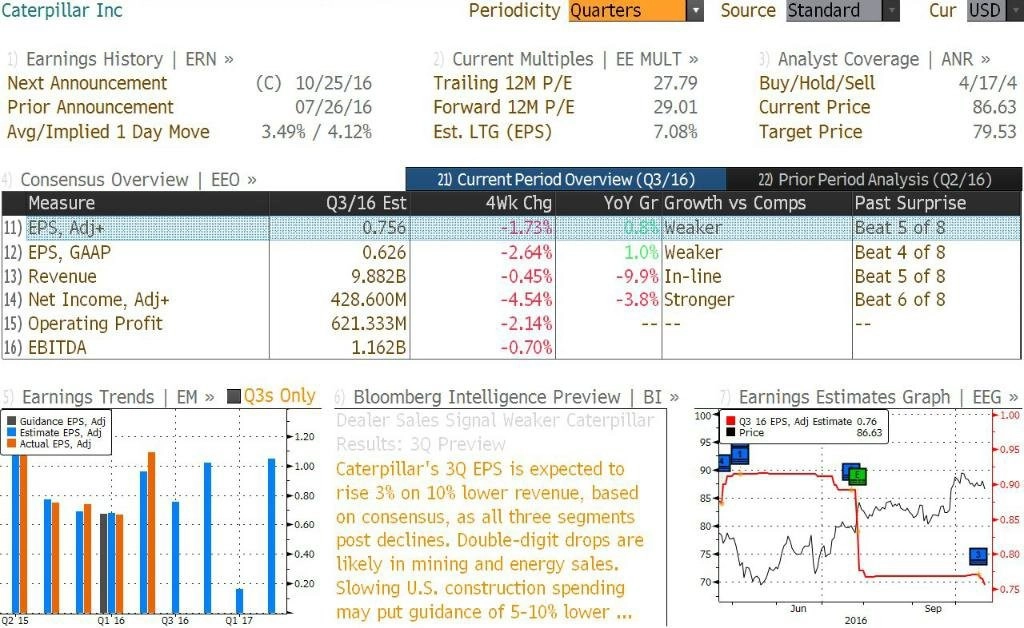Expand the Source Standard dropdown arrow
The height and width of the screenshot is (628, 1024).
point(891,10)
